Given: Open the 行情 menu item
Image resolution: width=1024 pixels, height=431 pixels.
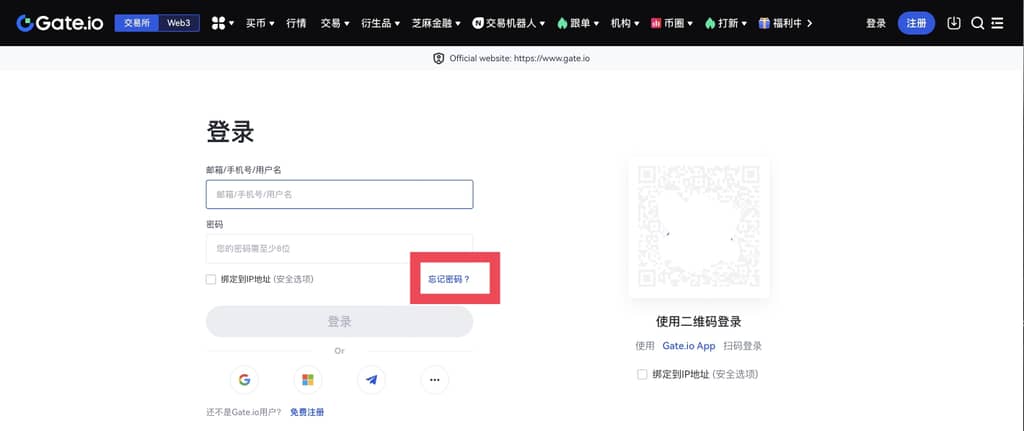Looking at the screenshot, I should pyautogui.click(x=296, y=23).
